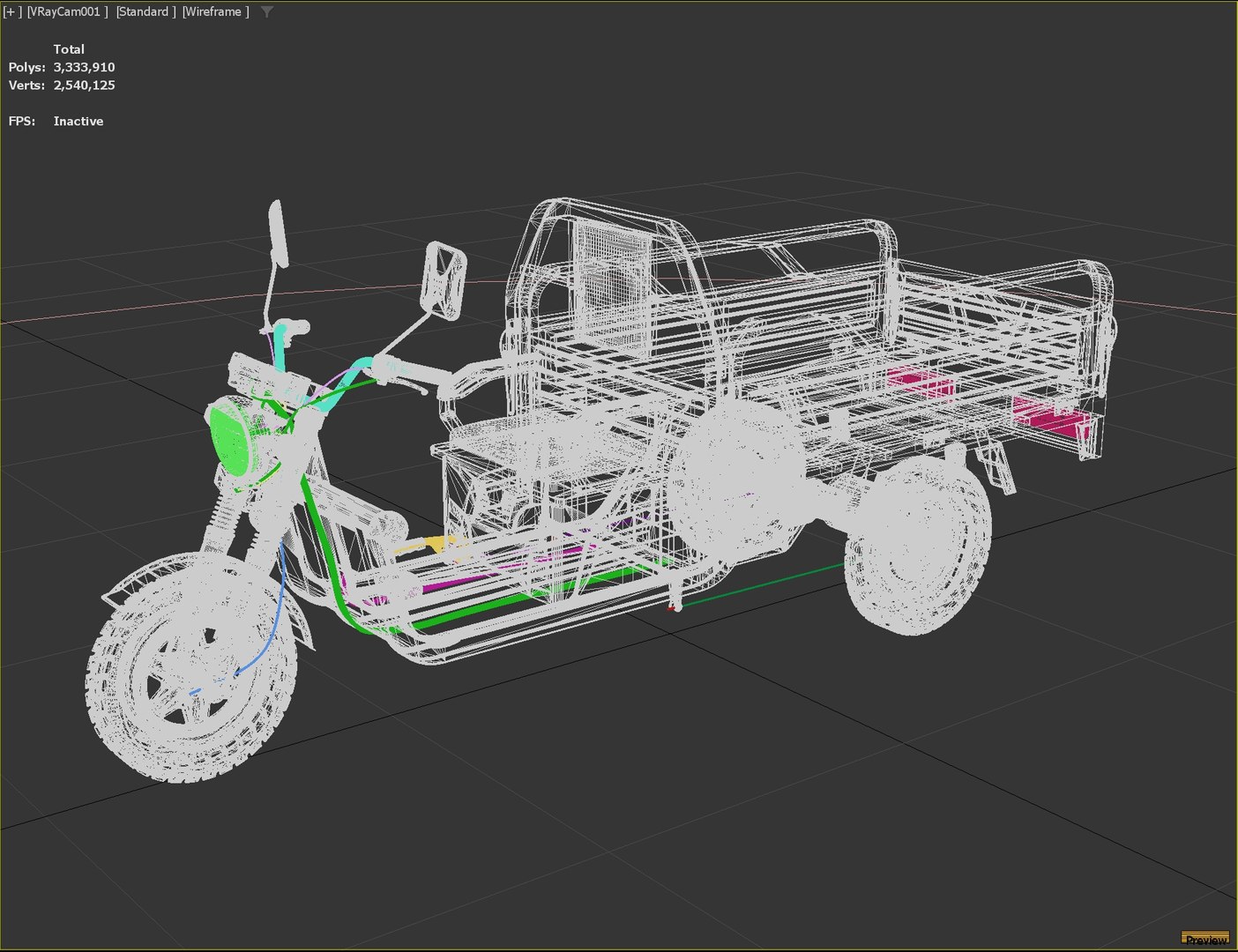Click the viewport filter funnel icon
This screenshot has height=952, width=1238.
pos(267,11)
